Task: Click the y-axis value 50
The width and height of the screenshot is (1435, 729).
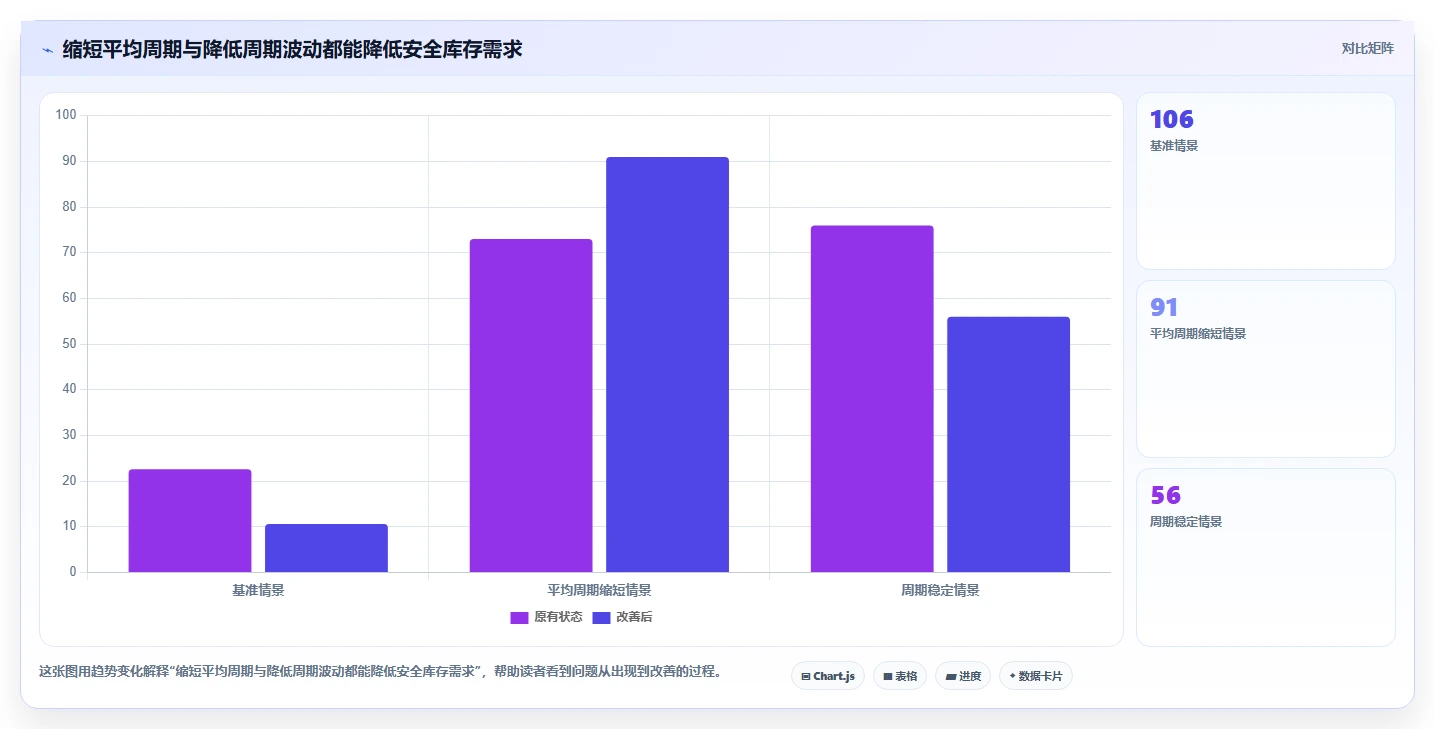Action: [x=69, y=344]
